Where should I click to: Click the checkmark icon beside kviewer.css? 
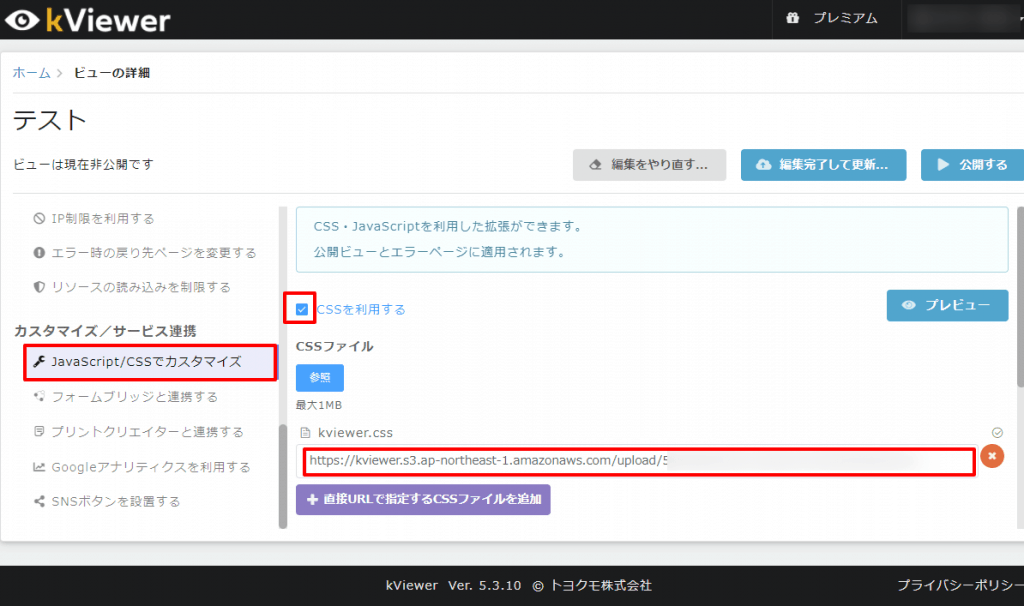click(997, 433)
